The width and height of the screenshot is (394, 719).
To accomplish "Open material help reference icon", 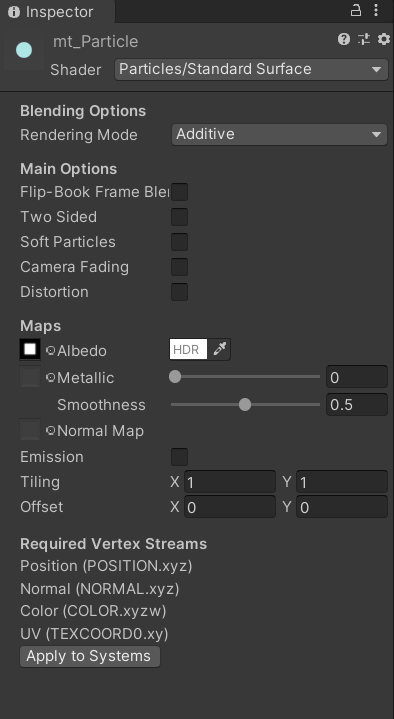I will (x=344, y=39).
